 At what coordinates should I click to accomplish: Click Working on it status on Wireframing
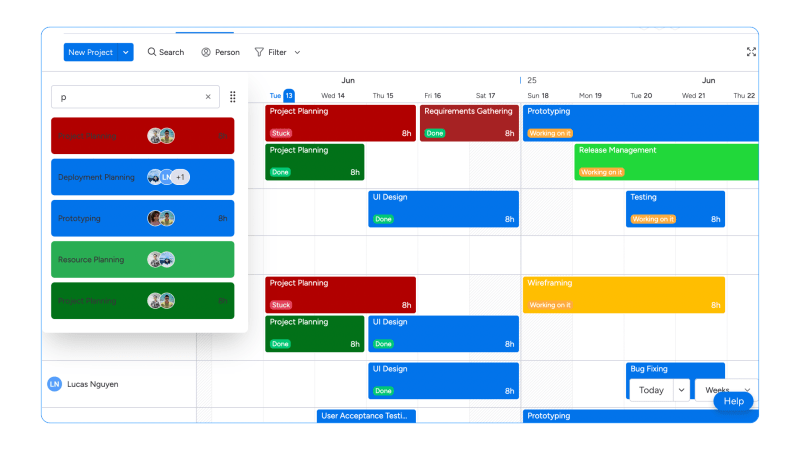coord(550,305)
